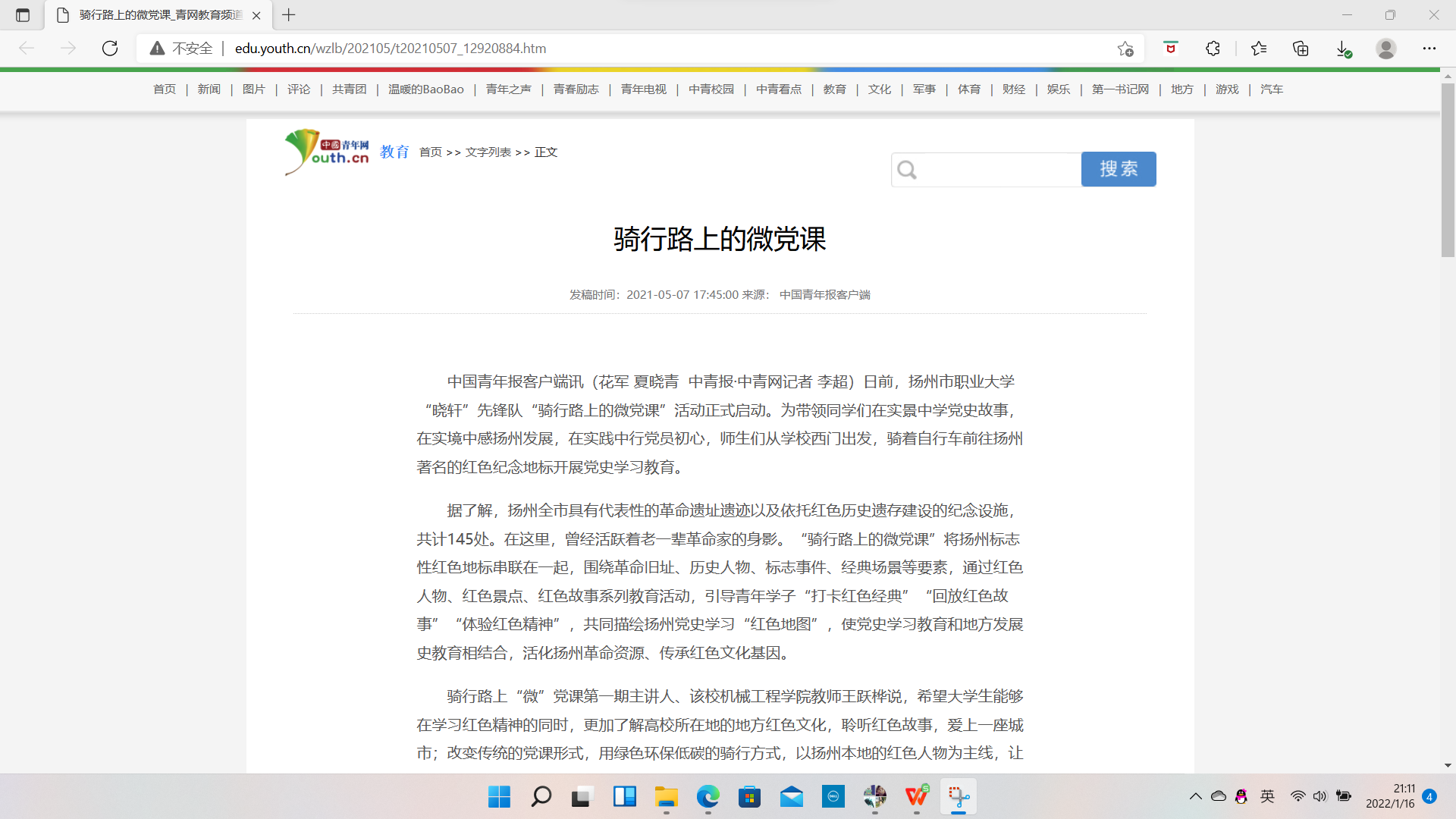Switch the 英 input language indicator
This screenshot has height=819, width=1456.
point(1266,796)
